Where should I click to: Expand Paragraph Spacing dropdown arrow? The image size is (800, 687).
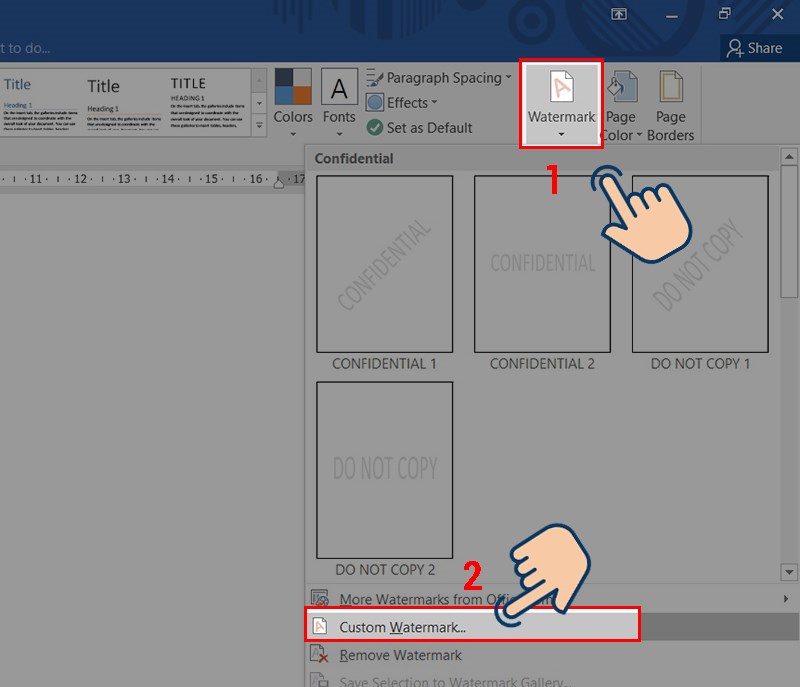[x=508, y=78]
